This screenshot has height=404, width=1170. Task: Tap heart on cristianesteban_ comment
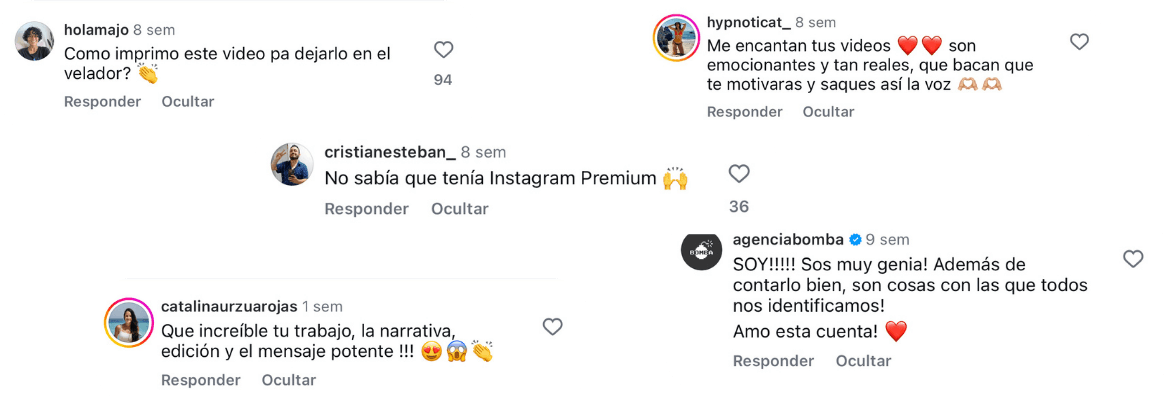click(739, 174)
